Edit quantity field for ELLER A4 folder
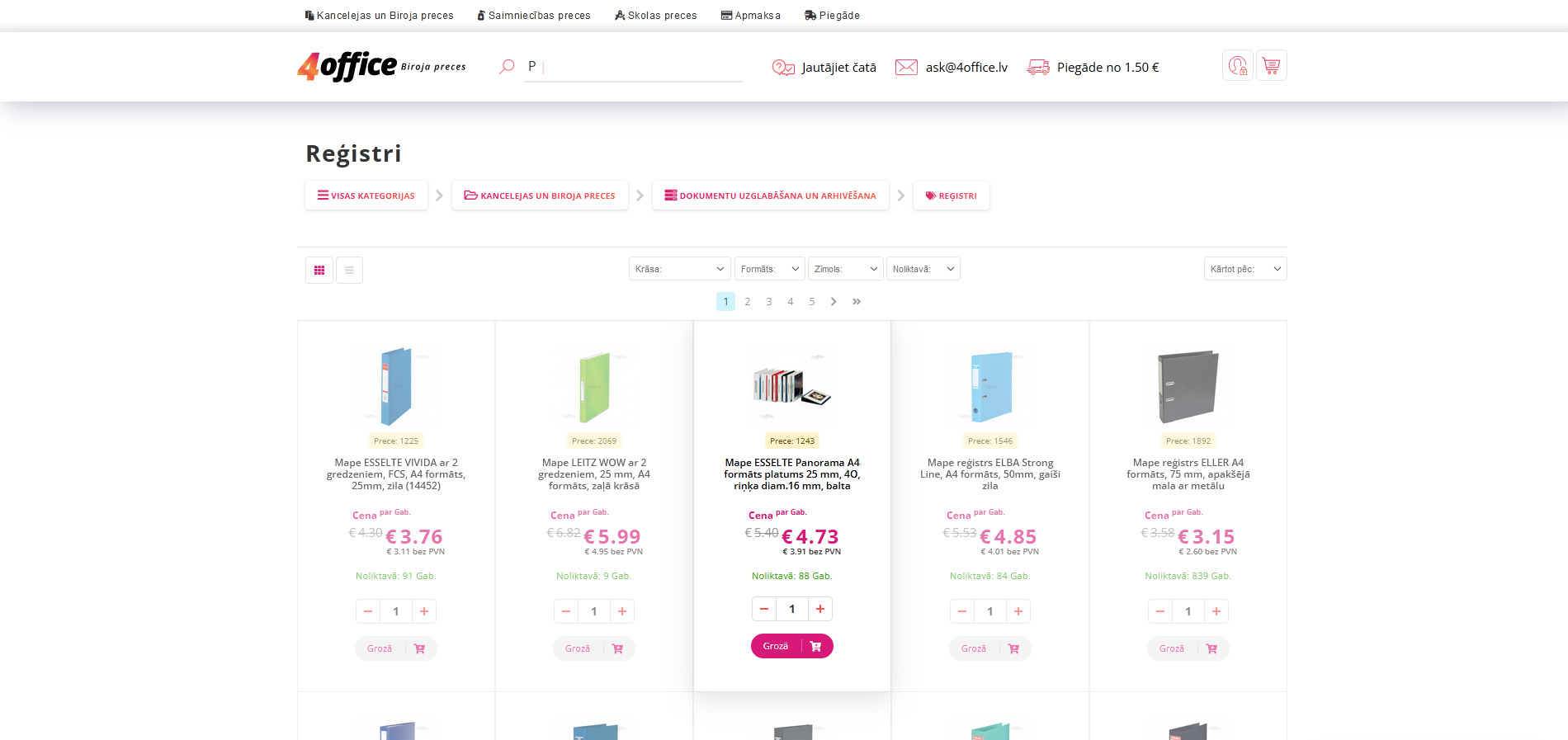 [x=1188, y=611]
